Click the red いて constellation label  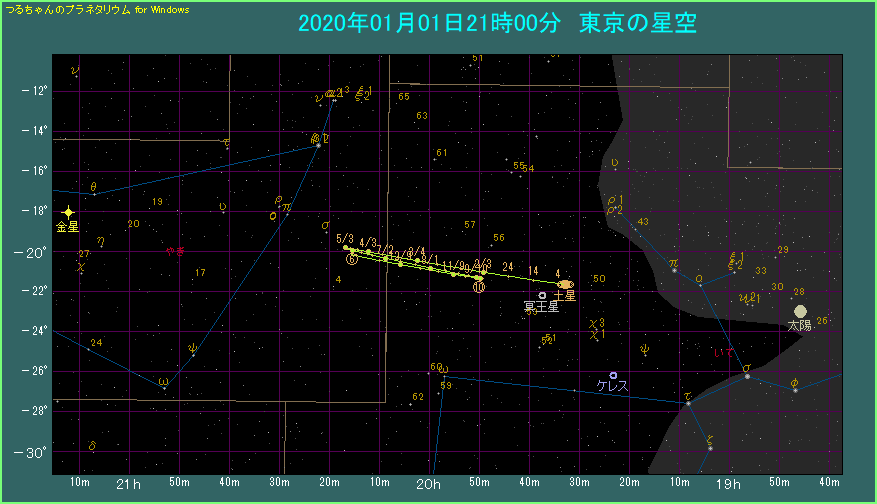coord(724,353)
